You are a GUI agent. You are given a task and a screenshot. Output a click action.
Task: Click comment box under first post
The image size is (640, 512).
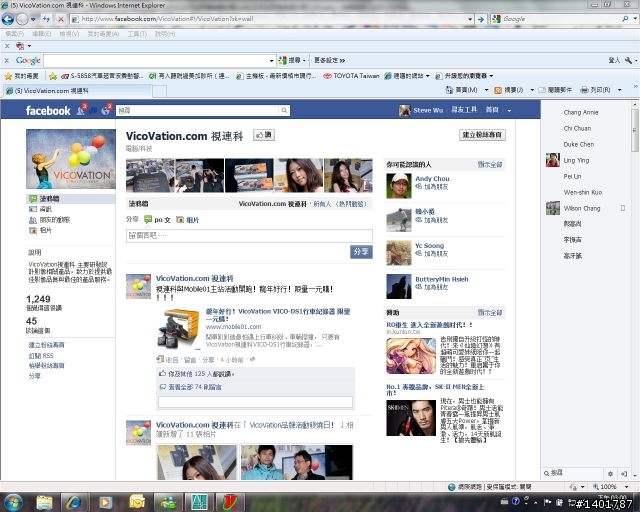click(x=255, y=402)
